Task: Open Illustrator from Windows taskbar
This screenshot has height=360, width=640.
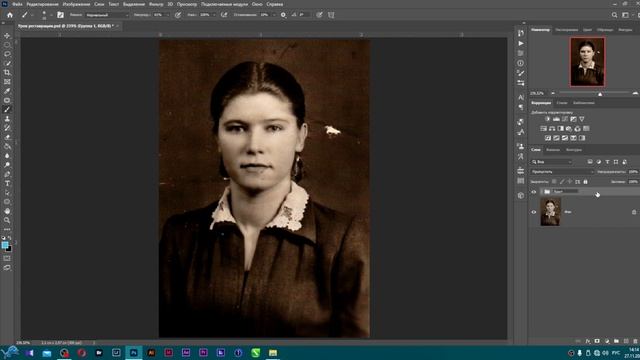Action: [151, 352]
